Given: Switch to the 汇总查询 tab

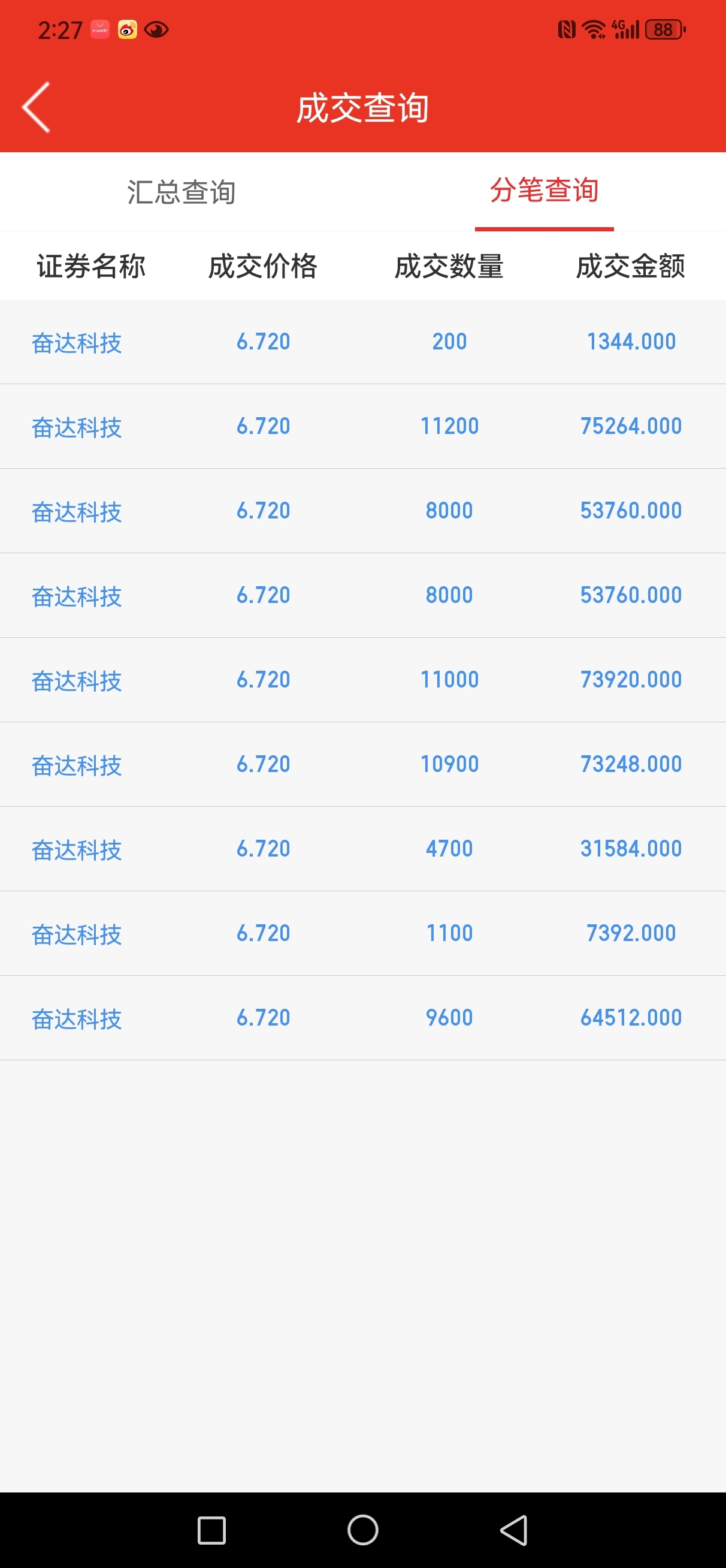Looking at the screenshot, I should 181,192.
